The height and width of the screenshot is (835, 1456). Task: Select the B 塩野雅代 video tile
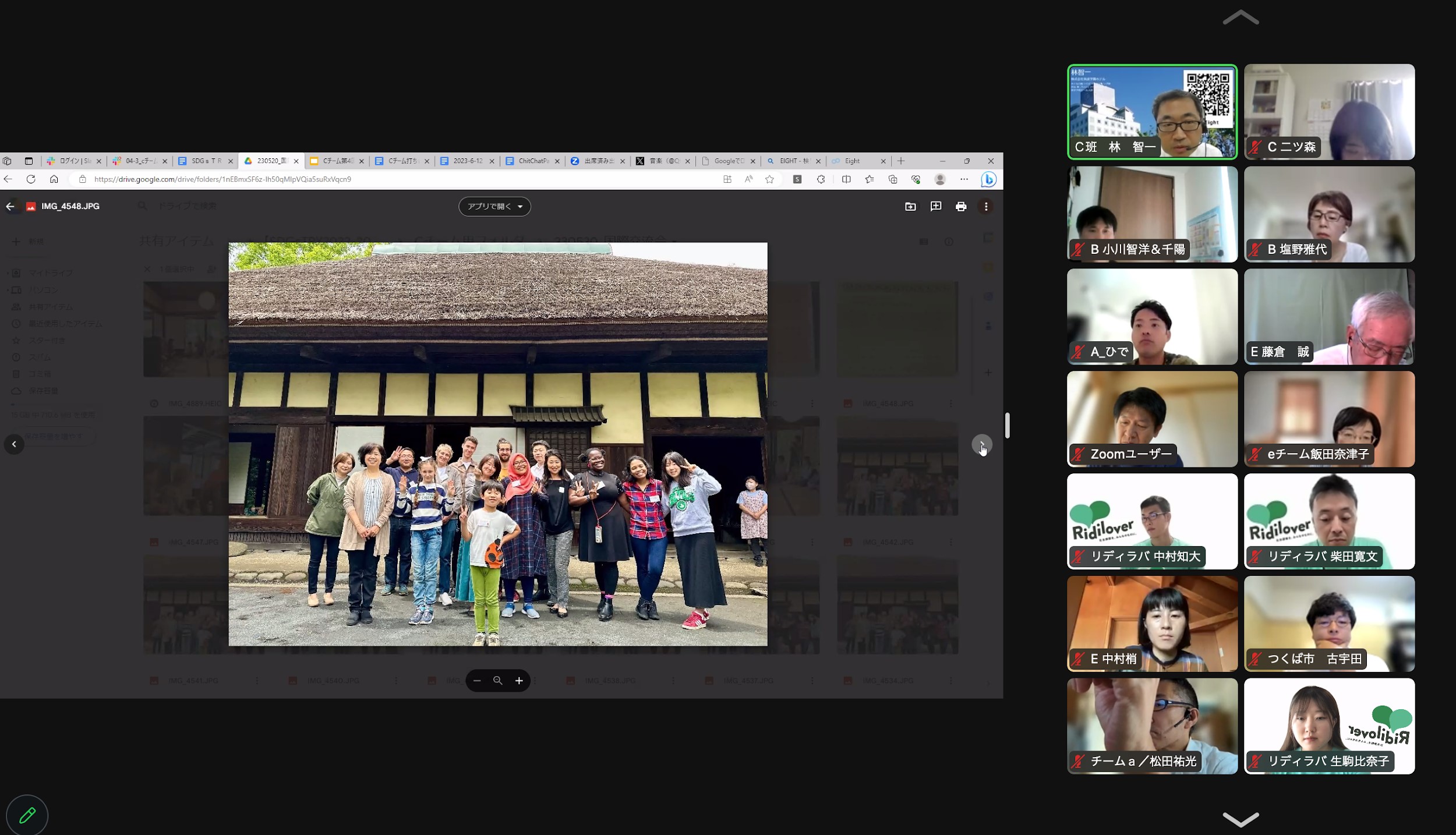(x=1329, y=214)
